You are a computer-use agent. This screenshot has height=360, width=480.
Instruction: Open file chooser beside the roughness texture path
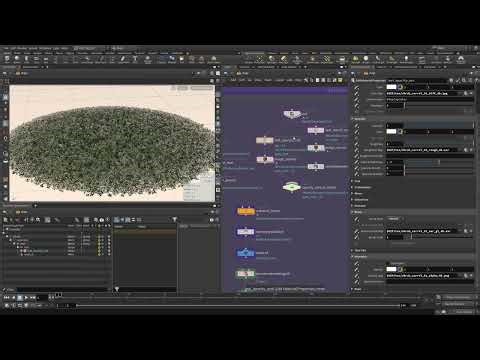pos(466,150)
